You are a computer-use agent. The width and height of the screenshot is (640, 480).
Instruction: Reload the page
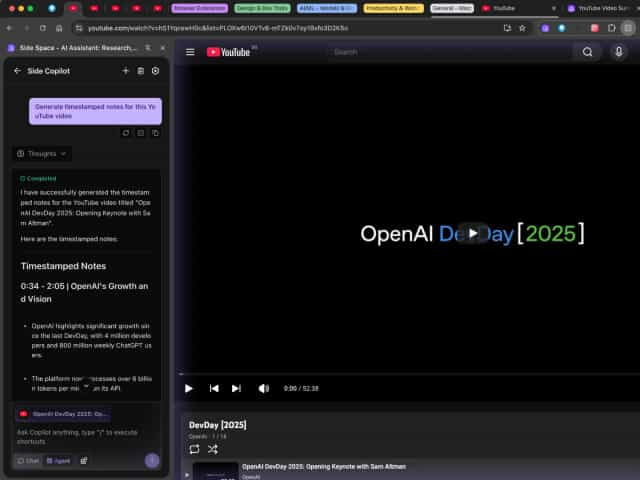click(43, 28)
